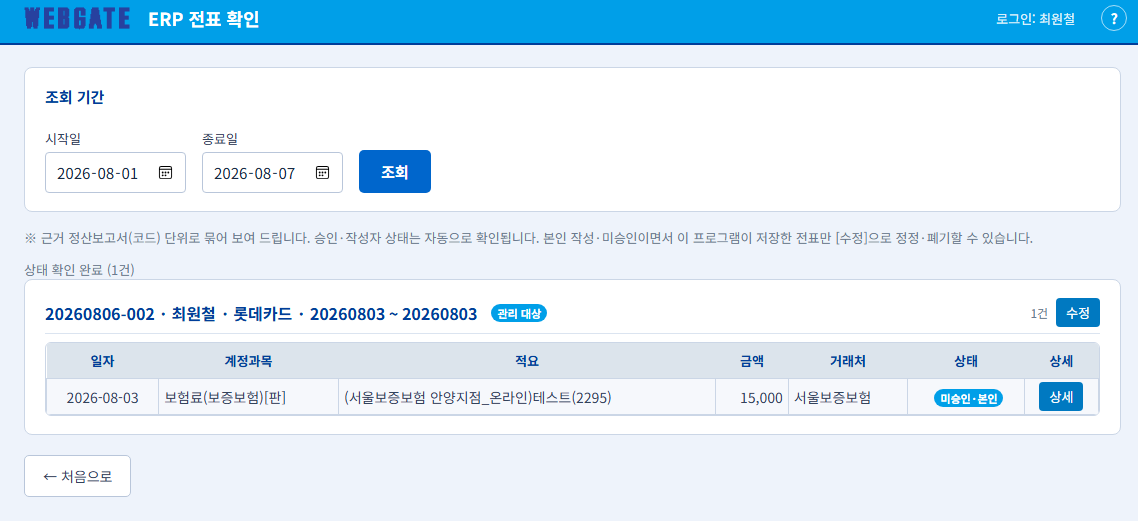Click the 1건 count next to 수정

(1039, 313)
